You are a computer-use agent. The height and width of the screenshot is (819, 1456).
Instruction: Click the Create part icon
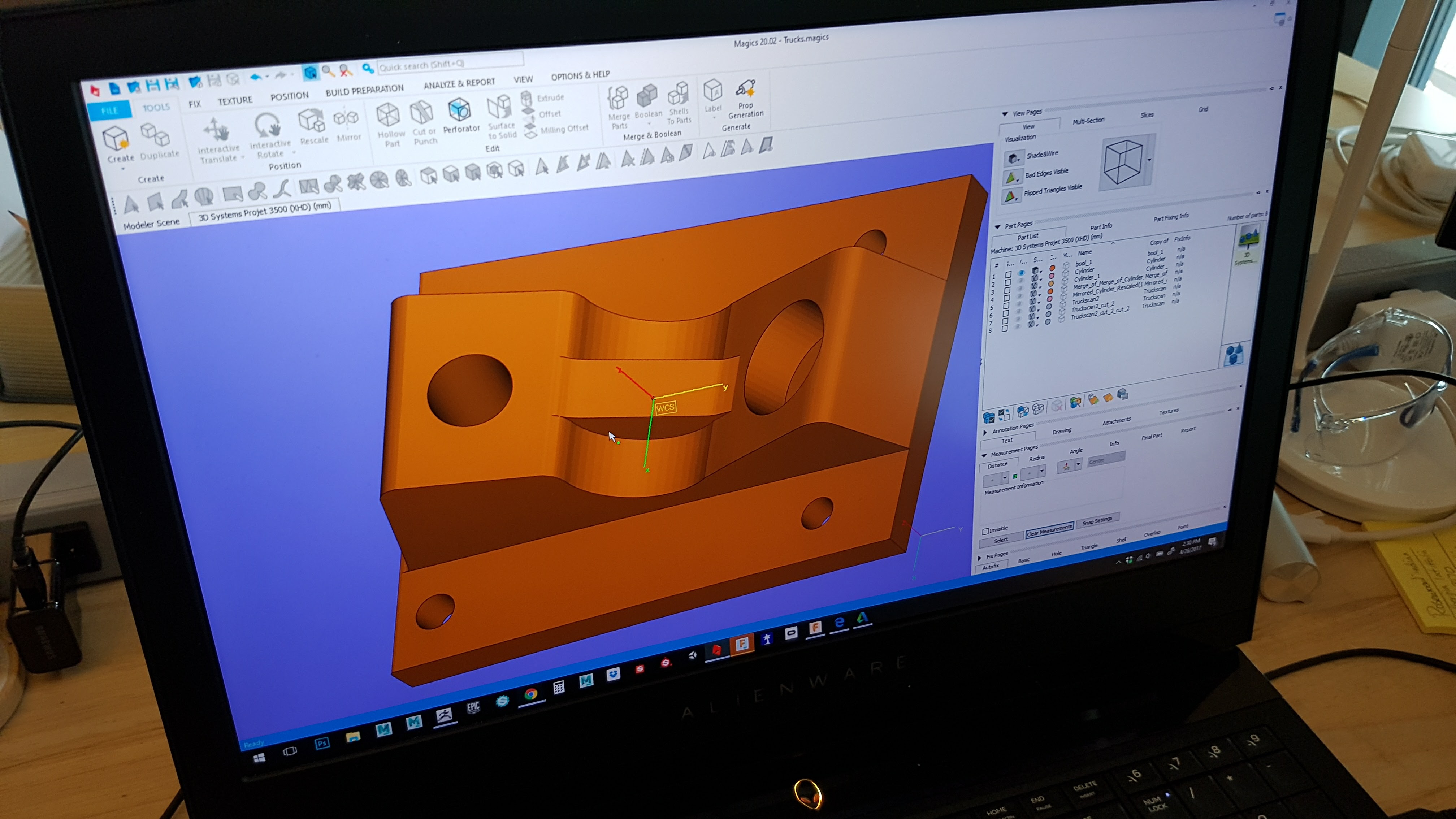pyautogui.click(x=117, y=139)
